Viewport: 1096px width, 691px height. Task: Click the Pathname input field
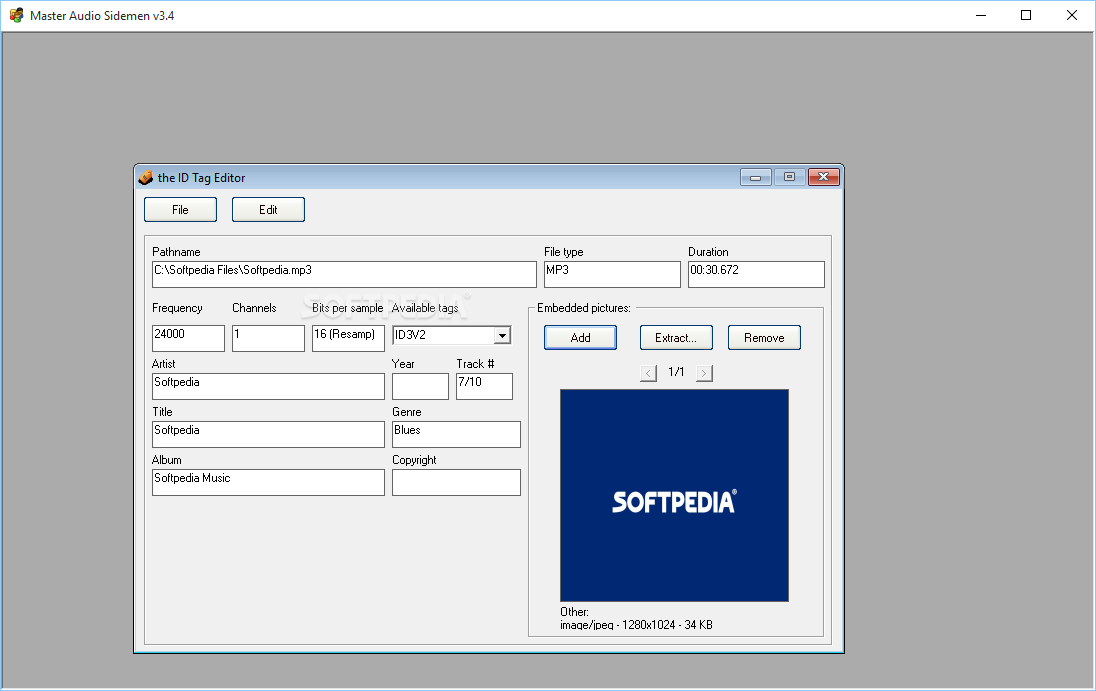[x=344, y=275]
